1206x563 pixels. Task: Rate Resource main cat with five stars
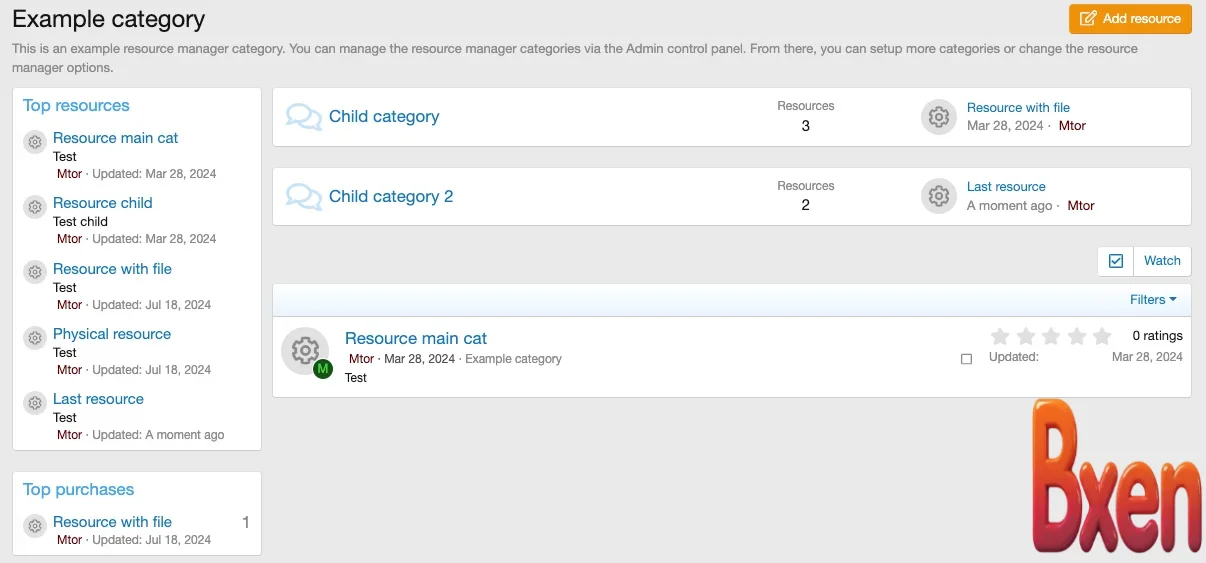pos(1102,337)
